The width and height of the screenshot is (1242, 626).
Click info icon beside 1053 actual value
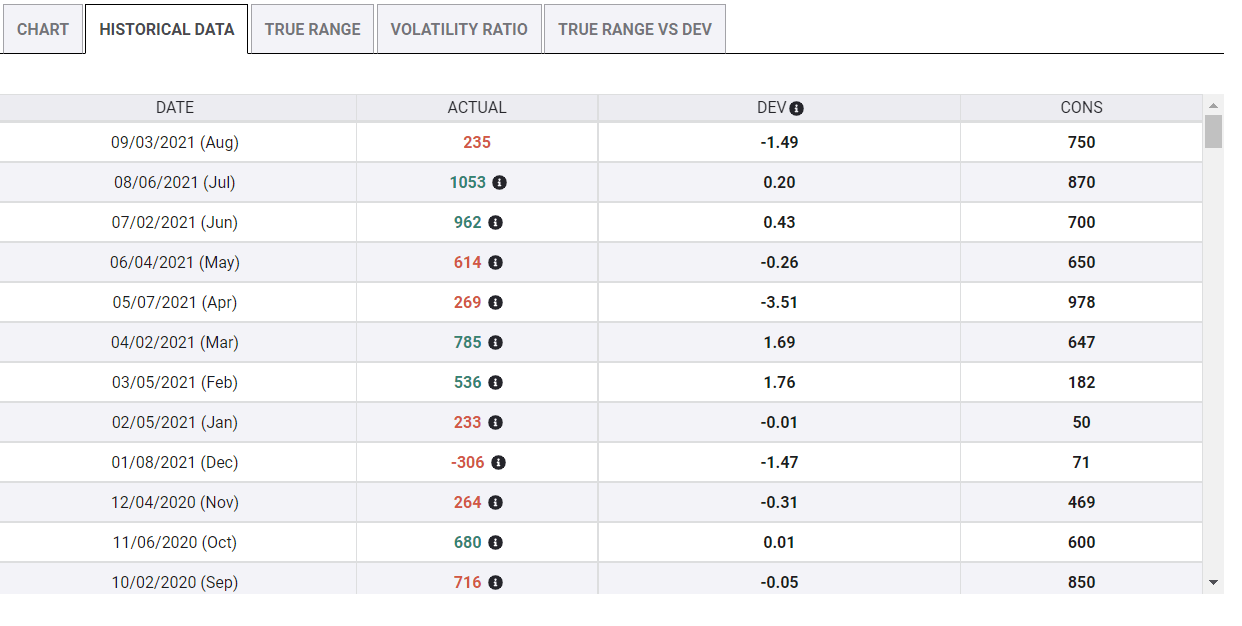coord(500,183)
